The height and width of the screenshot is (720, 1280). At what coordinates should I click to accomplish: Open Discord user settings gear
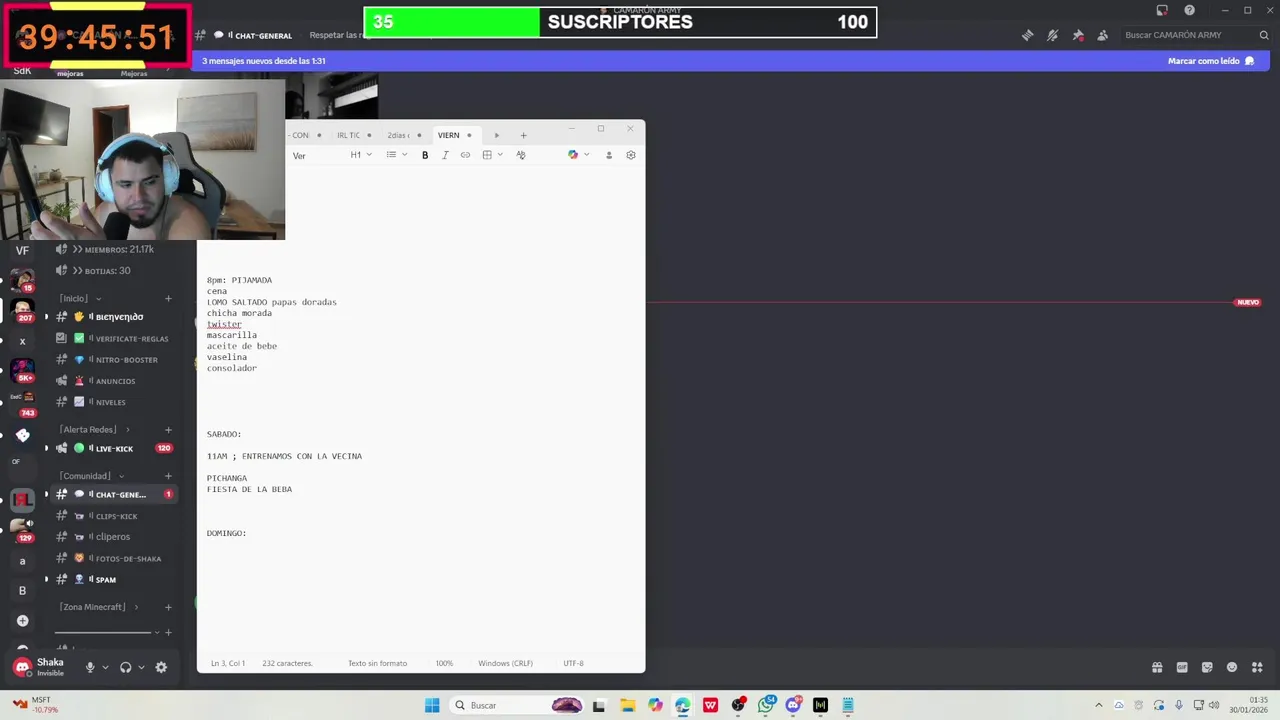161,667
